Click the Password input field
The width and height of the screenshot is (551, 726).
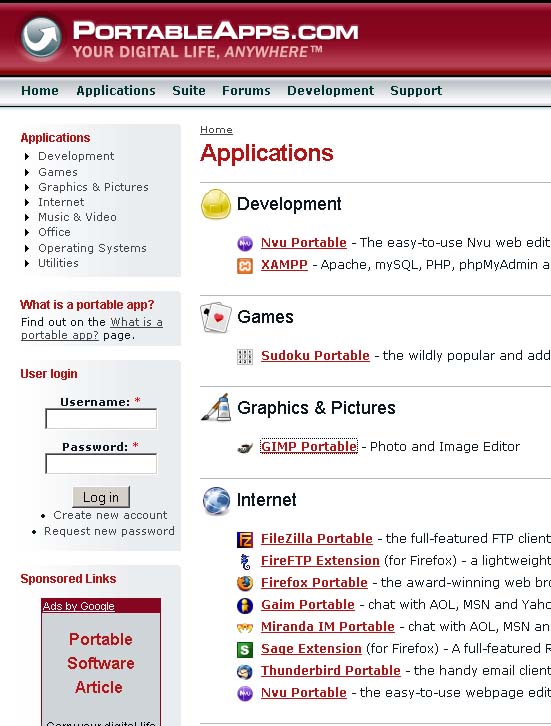click(x=101, y=464)
